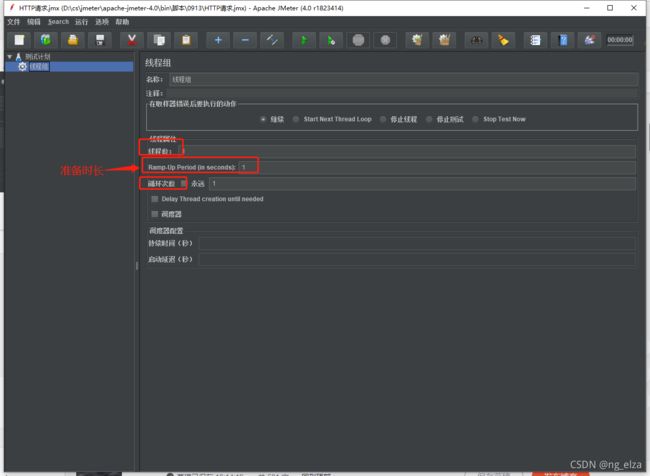Image resolution: width=650 pixels, height=476 pixels.
Task: Clear results with single broom icon
Action: (x=417, y=40)
